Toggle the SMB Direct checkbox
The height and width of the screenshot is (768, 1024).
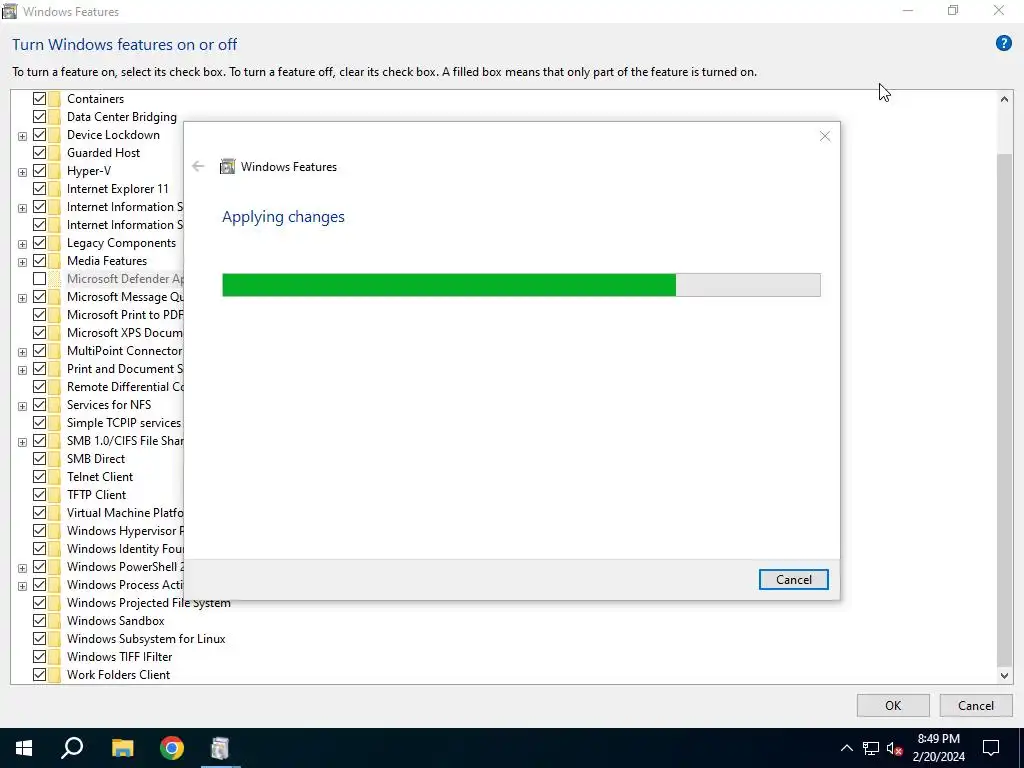pyautogui.click(x=39, y=459)
